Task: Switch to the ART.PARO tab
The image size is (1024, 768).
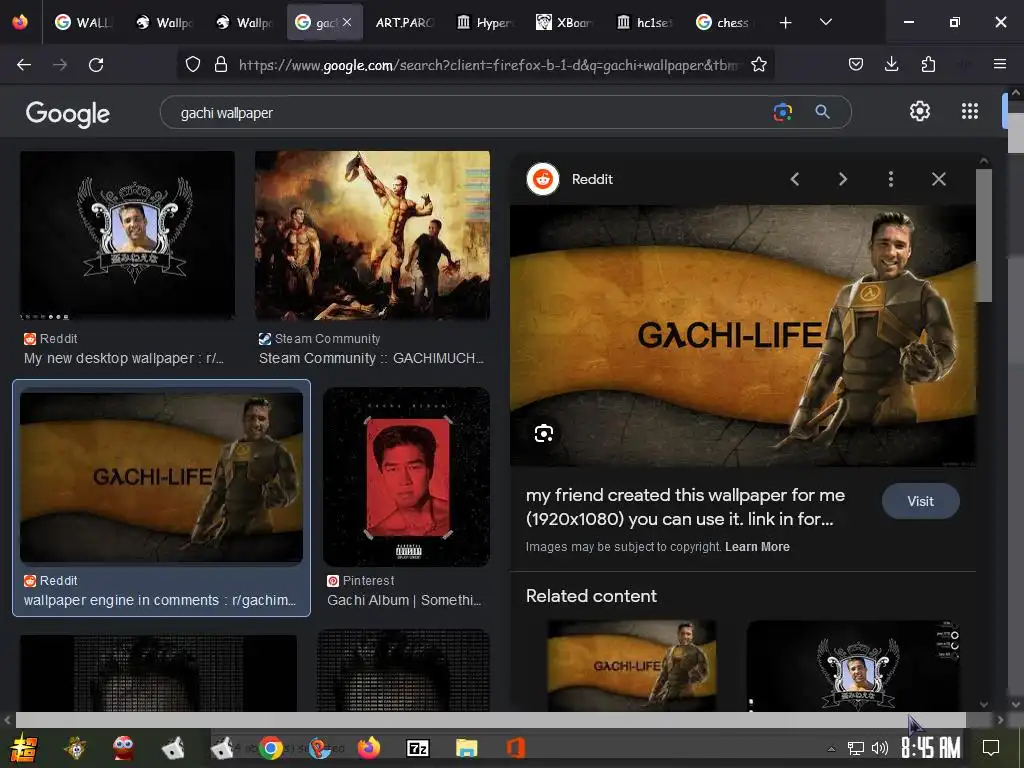Action: 404,23
